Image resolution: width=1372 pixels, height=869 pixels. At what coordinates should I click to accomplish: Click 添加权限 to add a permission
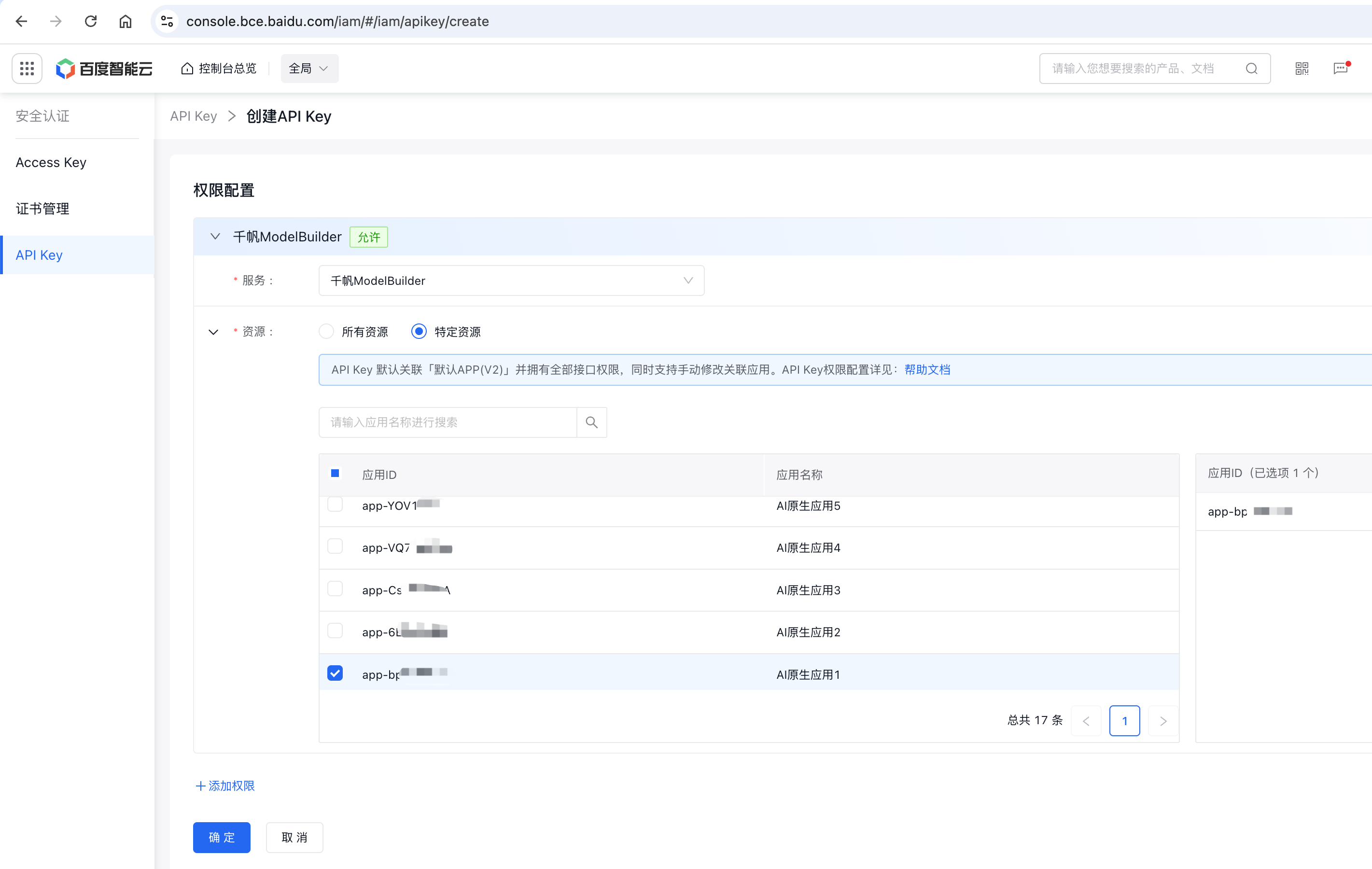tap(225, 786)
